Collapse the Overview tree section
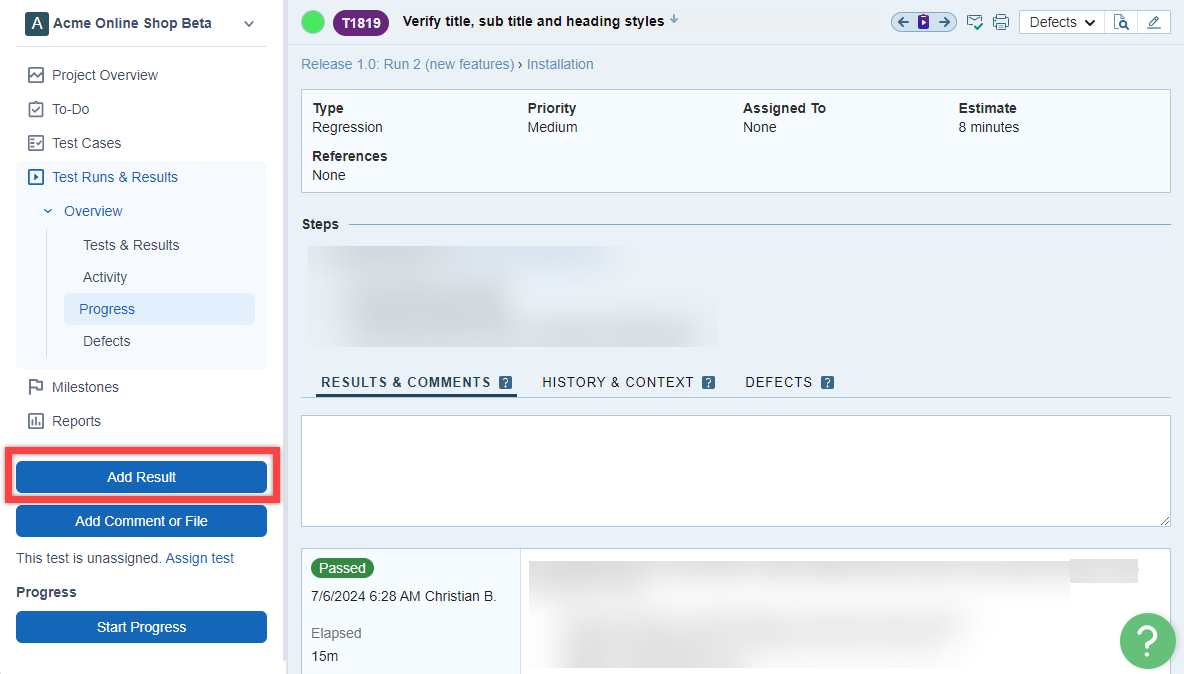The image size is (1184, 674). [x=48, y=211]
